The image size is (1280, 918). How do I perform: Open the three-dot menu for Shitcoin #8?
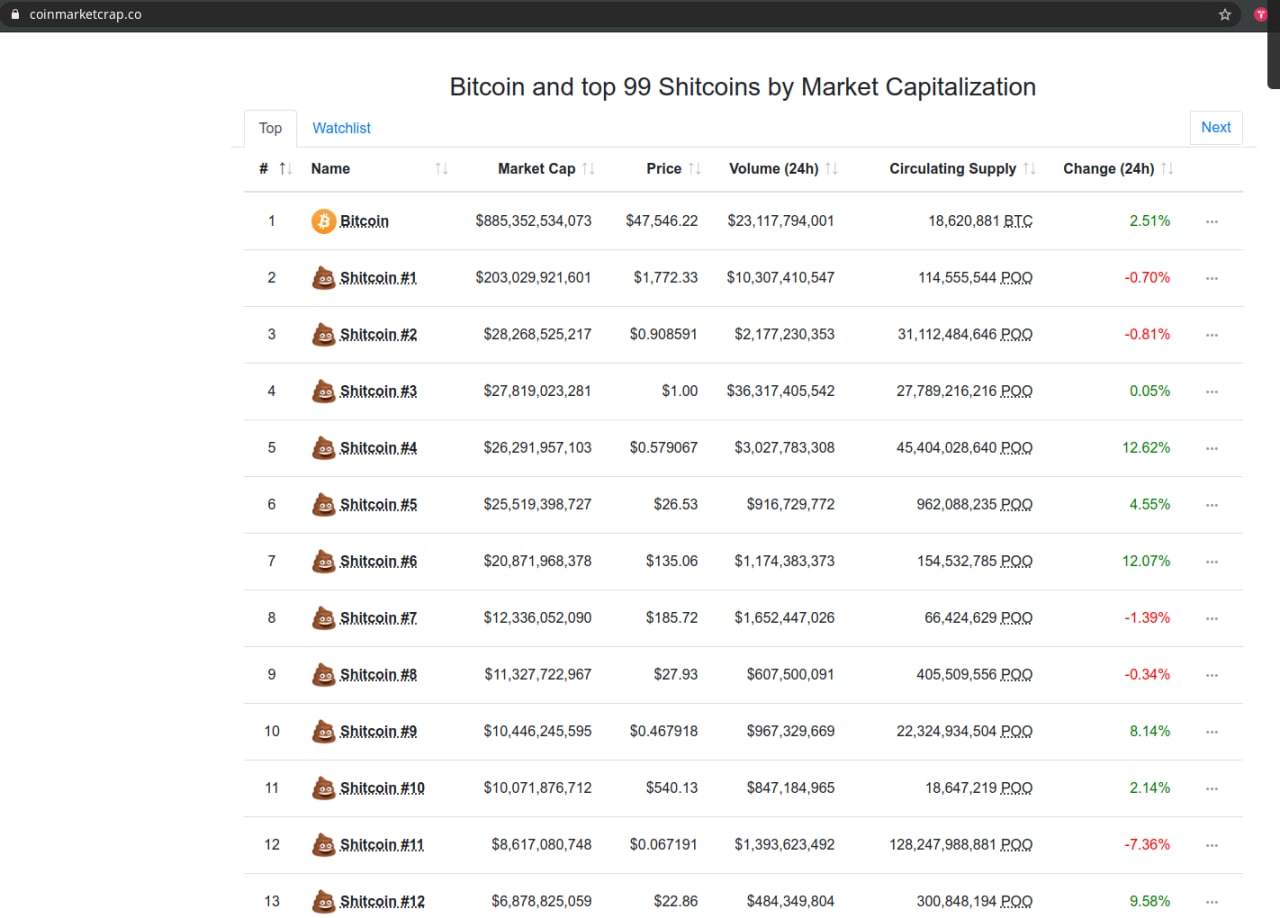(1212, 675)
